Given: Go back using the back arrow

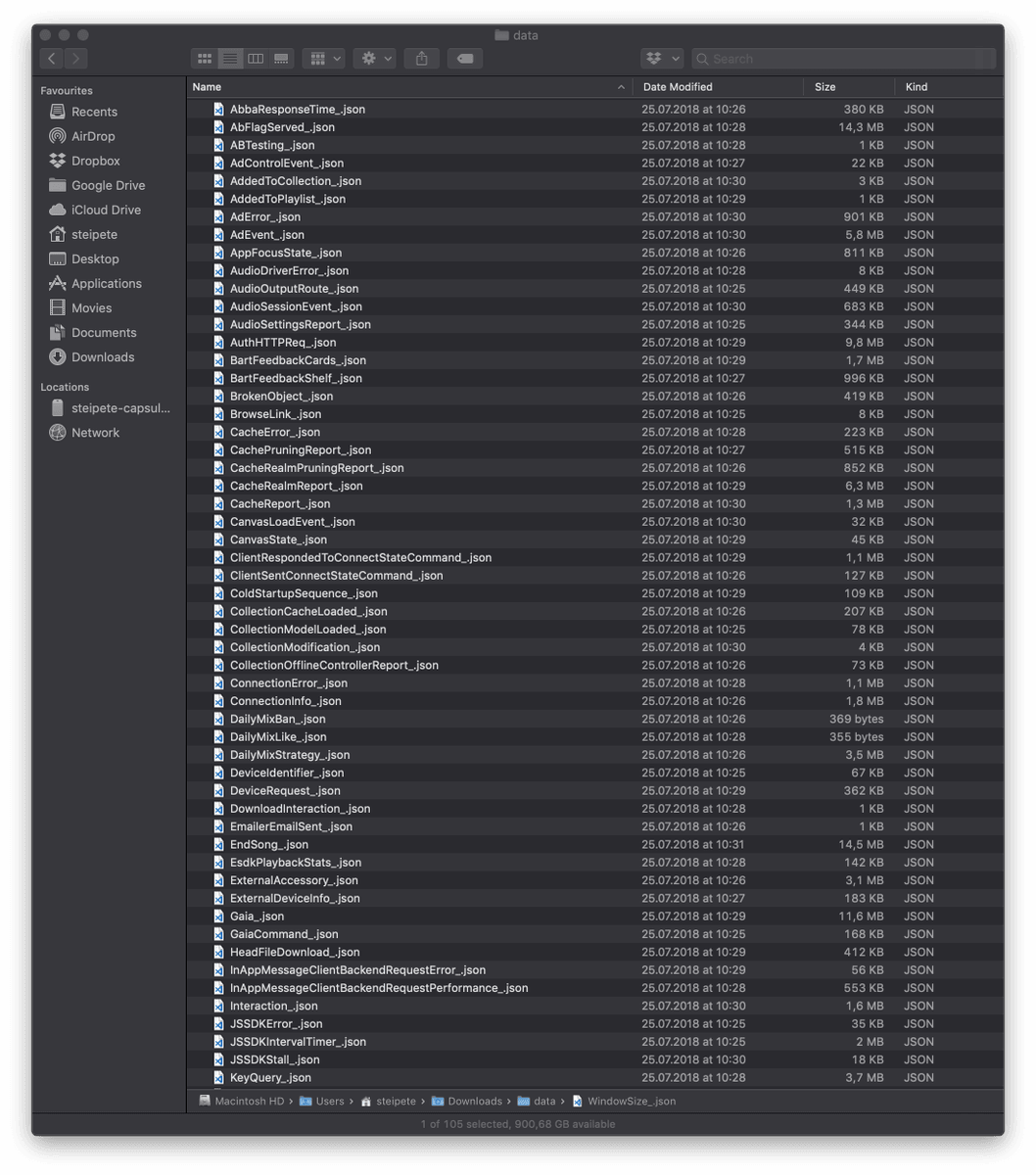Looking at the screenshot, I should click(52, 59).
